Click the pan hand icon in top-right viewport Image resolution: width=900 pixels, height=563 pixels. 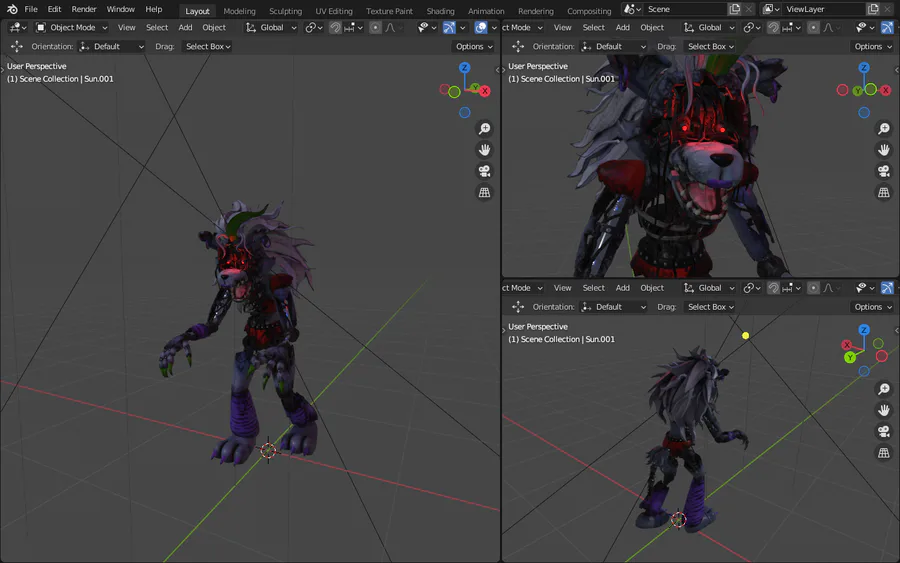pyautogui.click(x=884, y=150)
